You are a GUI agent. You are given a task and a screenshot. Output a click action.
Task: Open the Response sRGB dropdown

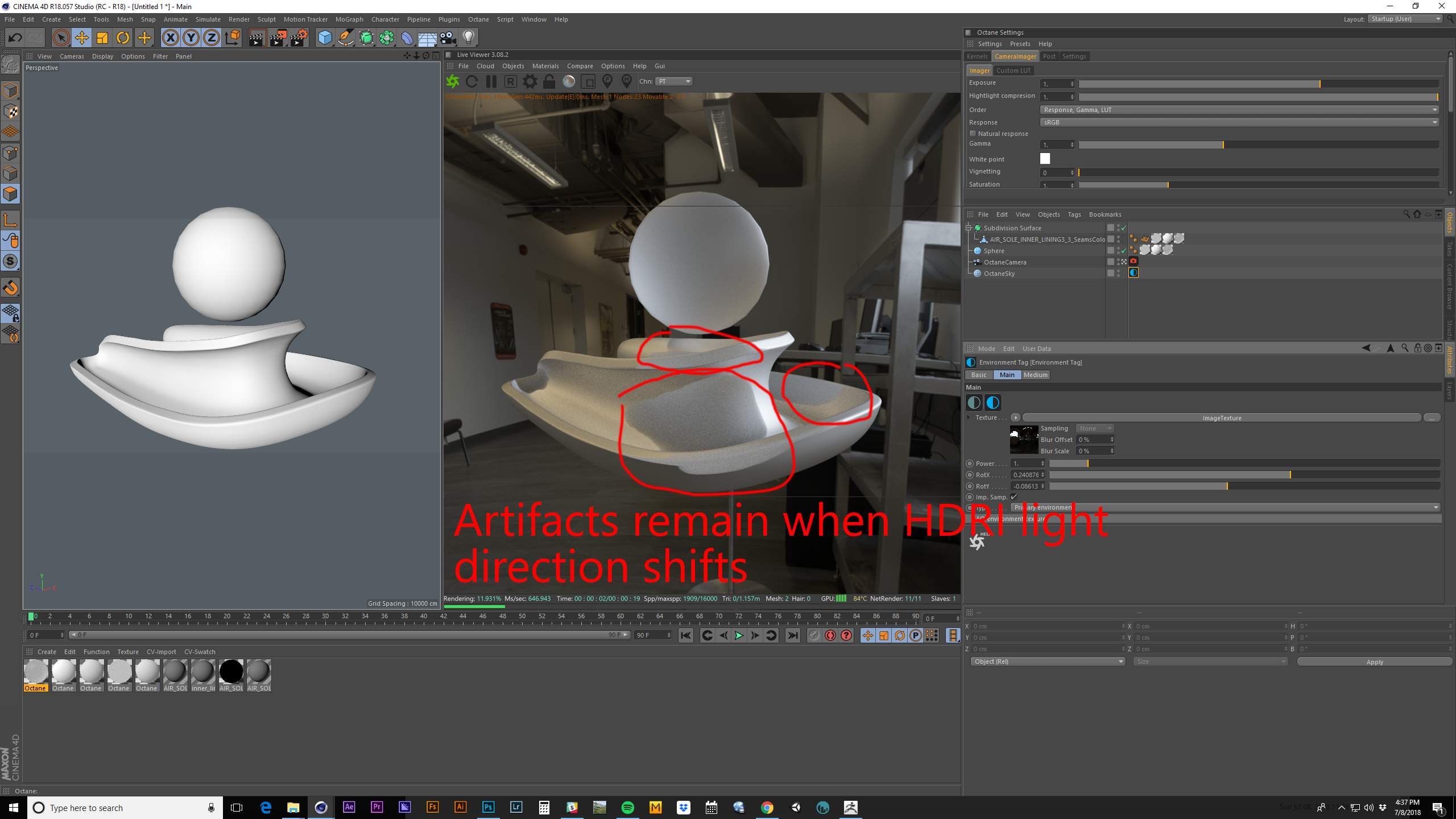(x=1239, y=122)
